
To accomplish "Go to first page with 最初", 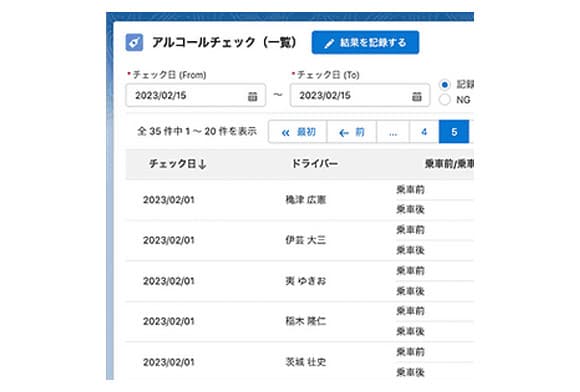I will pos(298,132).
